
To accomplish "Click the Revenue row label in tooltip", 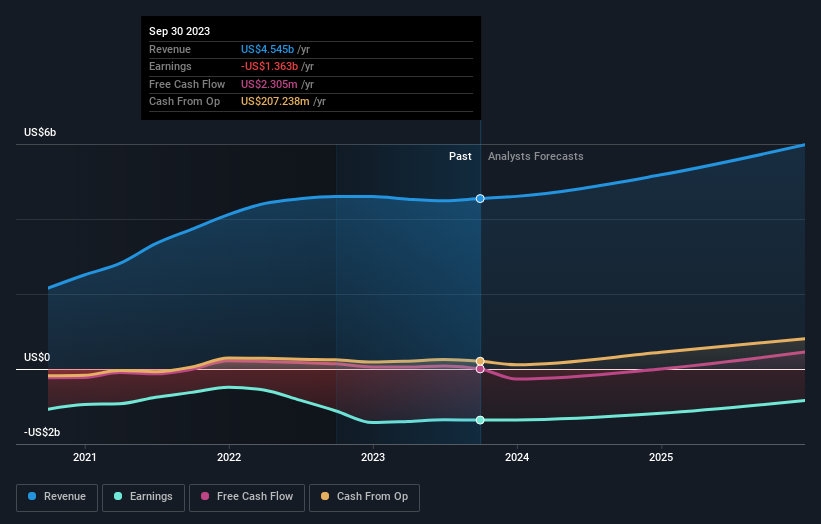I will coord(170,49).
